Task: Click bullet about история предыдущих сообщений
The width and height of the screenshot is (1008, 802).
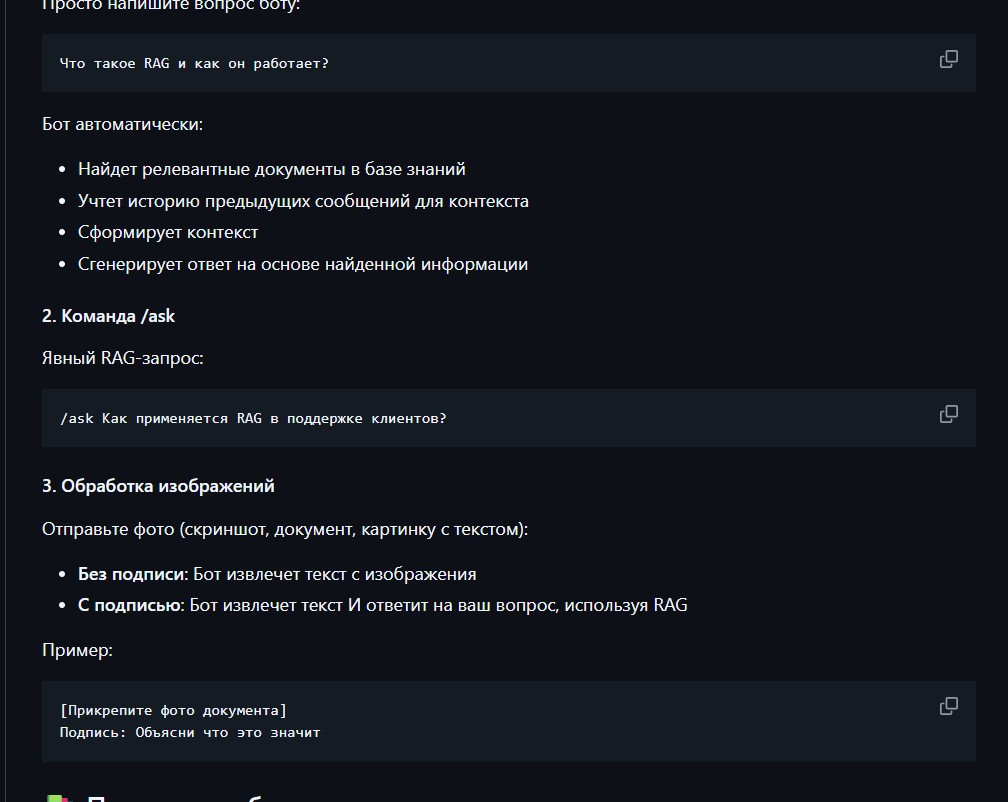Action: point(303,201)
